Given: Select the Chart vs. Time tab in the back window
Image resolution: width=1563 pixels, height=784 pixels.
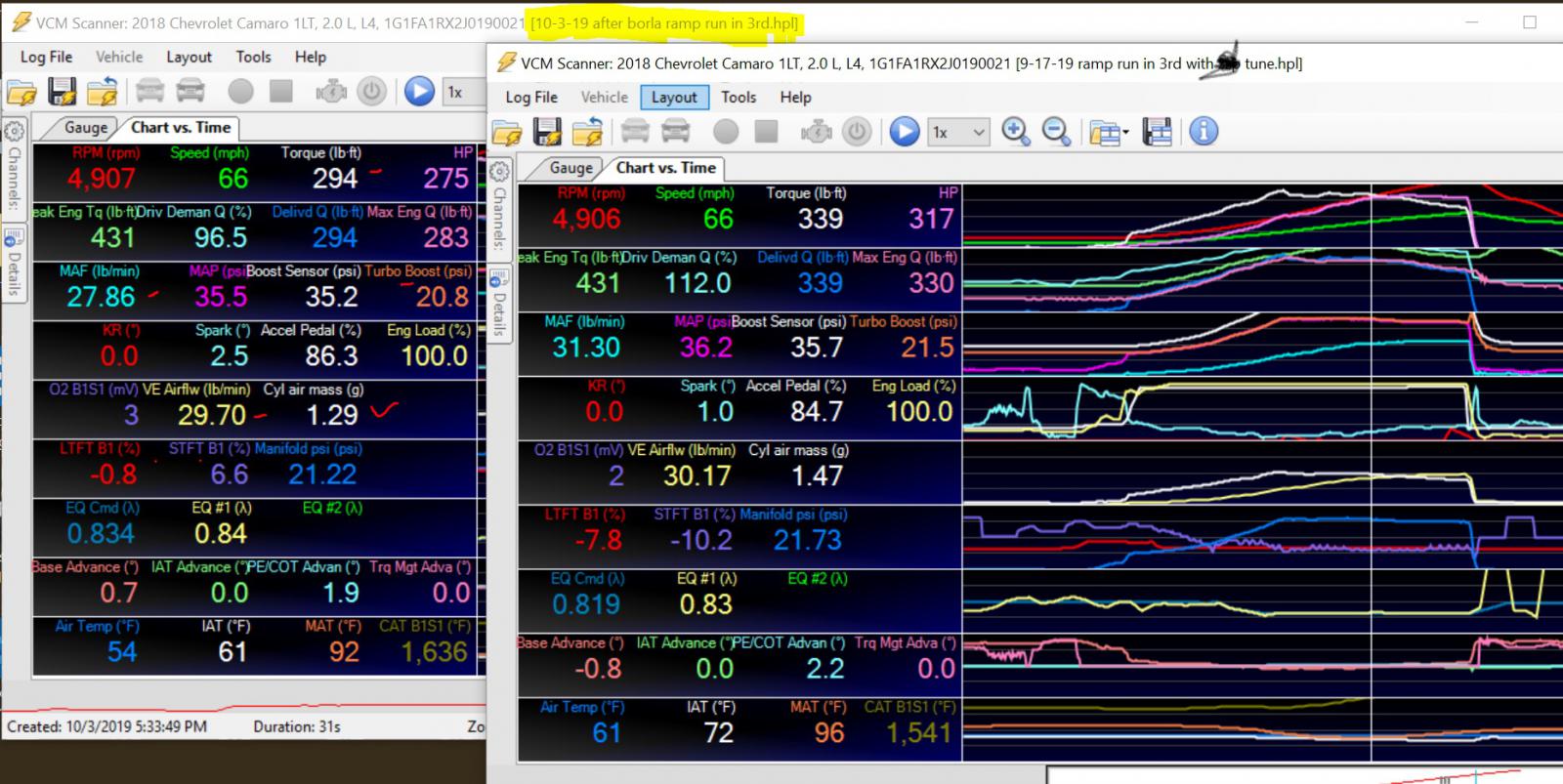Looking at the screenshot, I should 181,127.
